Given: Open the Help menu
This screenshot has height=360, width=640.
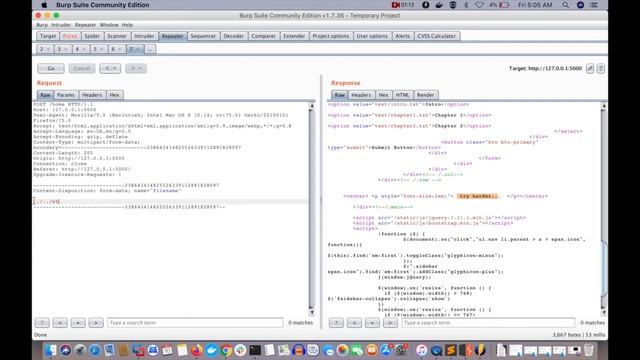Looking at the screenshot, I should [x=127, y=25].
